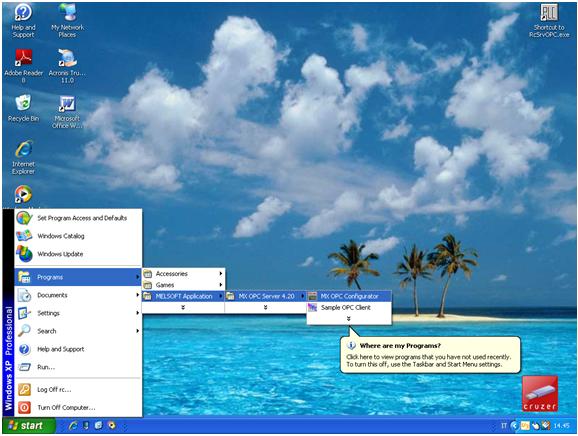Click the Programs item in Start menu
Screen dimensions: 578x436
coord(78,277)
